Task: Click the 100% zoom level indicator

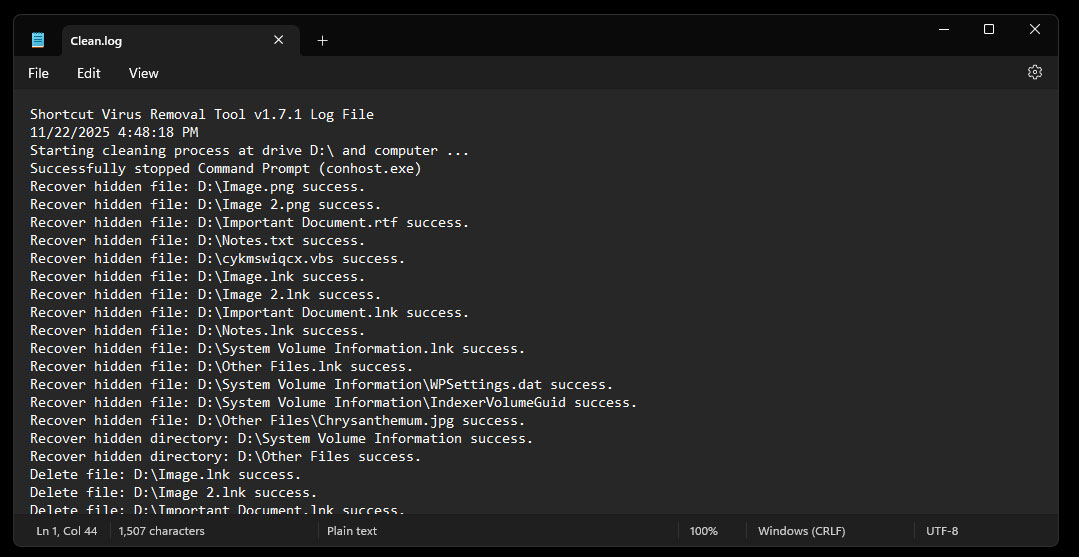Action: click(x=703, y=531)
